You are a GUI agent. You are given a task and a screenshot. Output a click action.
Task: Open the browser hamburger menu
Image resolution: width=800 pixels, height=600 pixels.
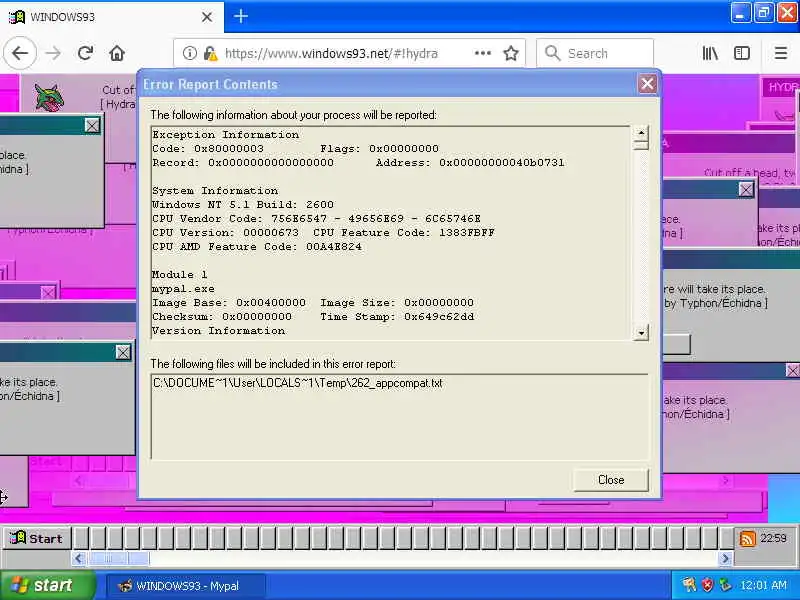click(781, 53)
